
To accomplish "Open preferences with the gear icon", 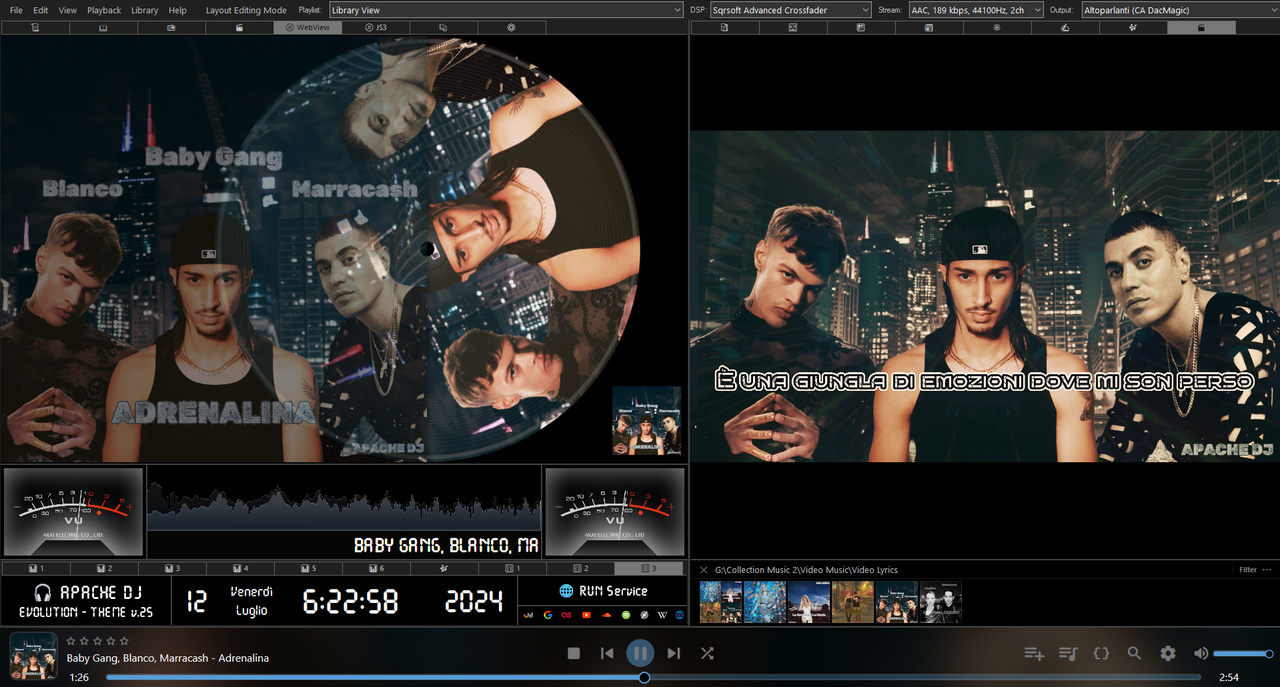I will (1168, 653).
